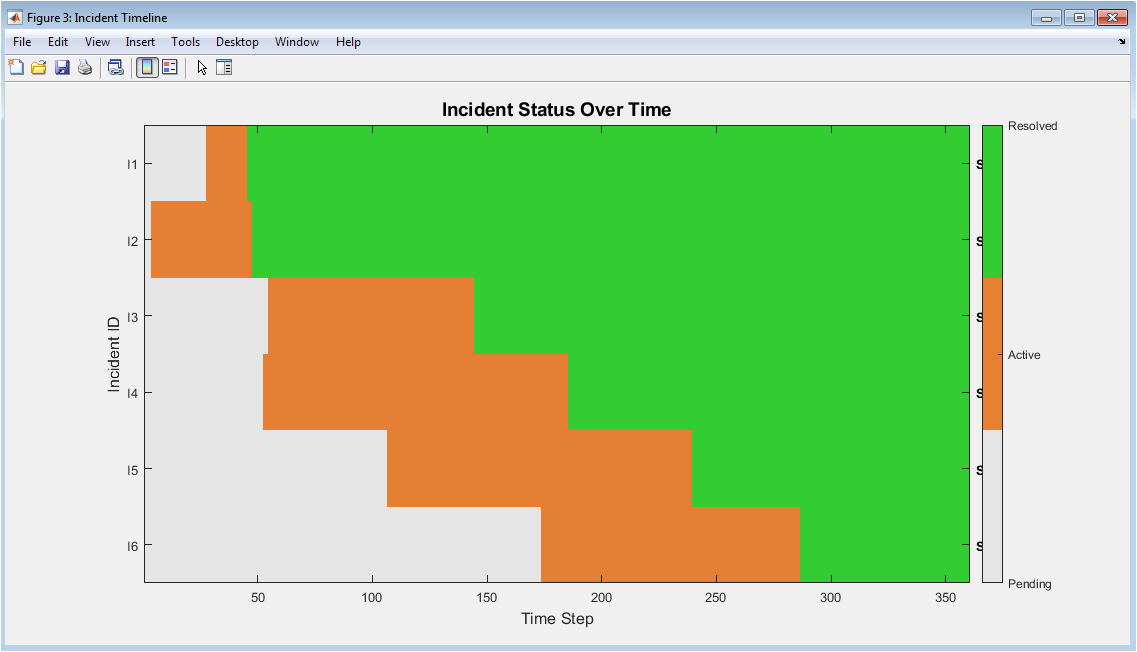Save the figure with the floppy disk icon
This screenshot has width=1137, height=652.
click(x=62, y=68)
